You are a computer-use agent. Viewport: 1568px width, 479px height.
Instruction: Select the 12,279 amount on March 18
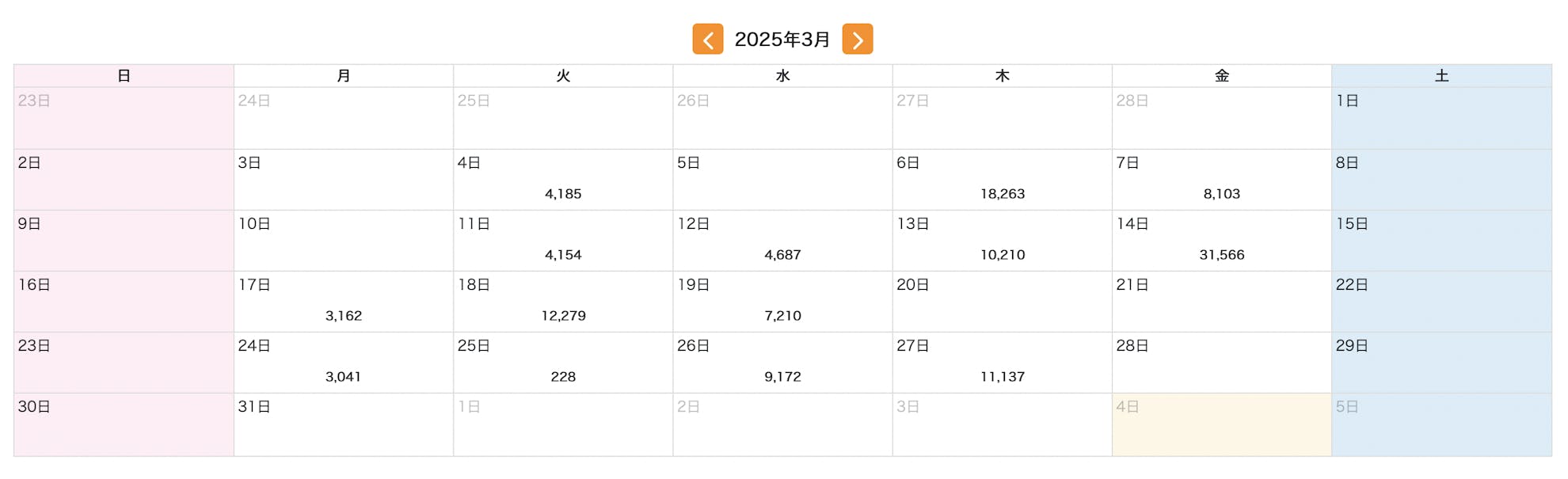(563, 316)
